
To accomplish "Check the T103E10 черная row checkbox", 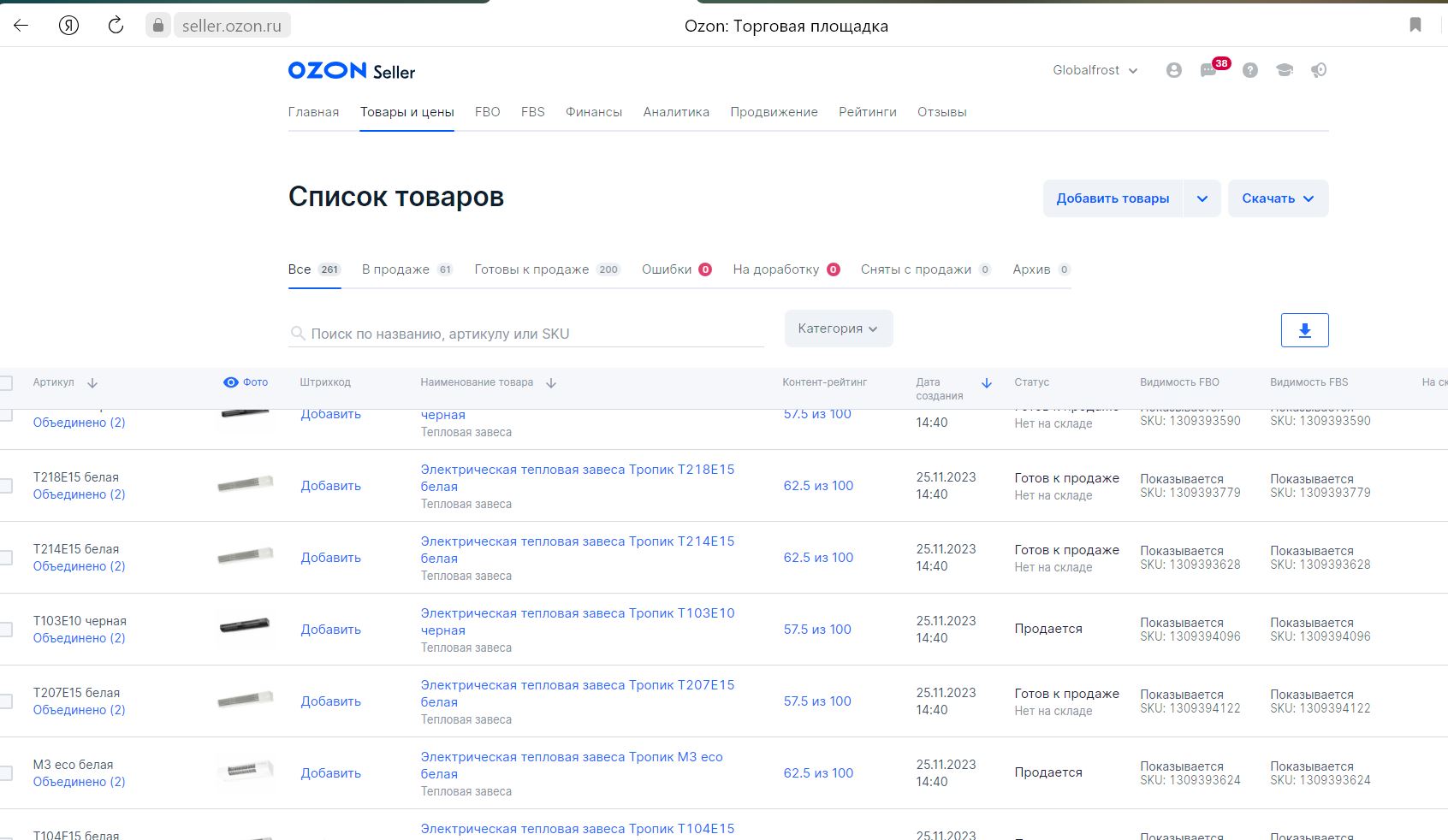I will 6,630.
